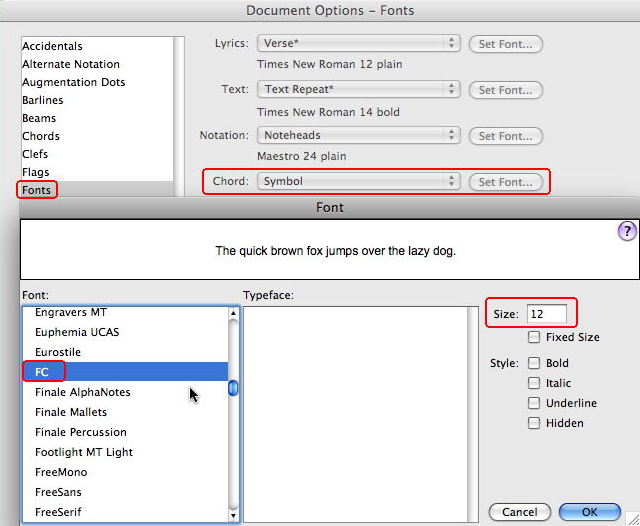Click the font list scrollbar thumb
640x526 pixels.
point(233,389)
